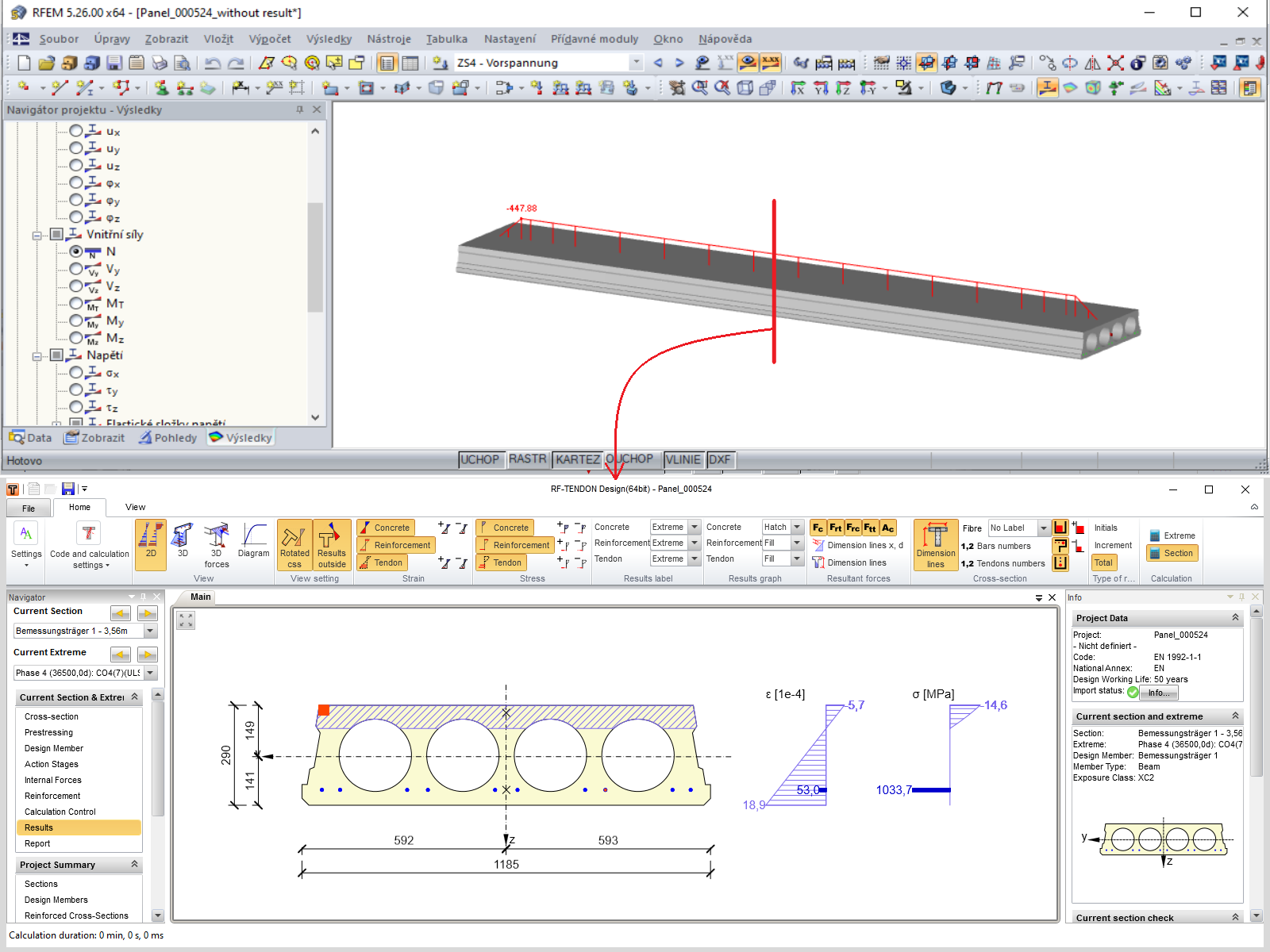Go to previous Current Section
Viewport: 1270px width, 952px height.
point(121,612)
